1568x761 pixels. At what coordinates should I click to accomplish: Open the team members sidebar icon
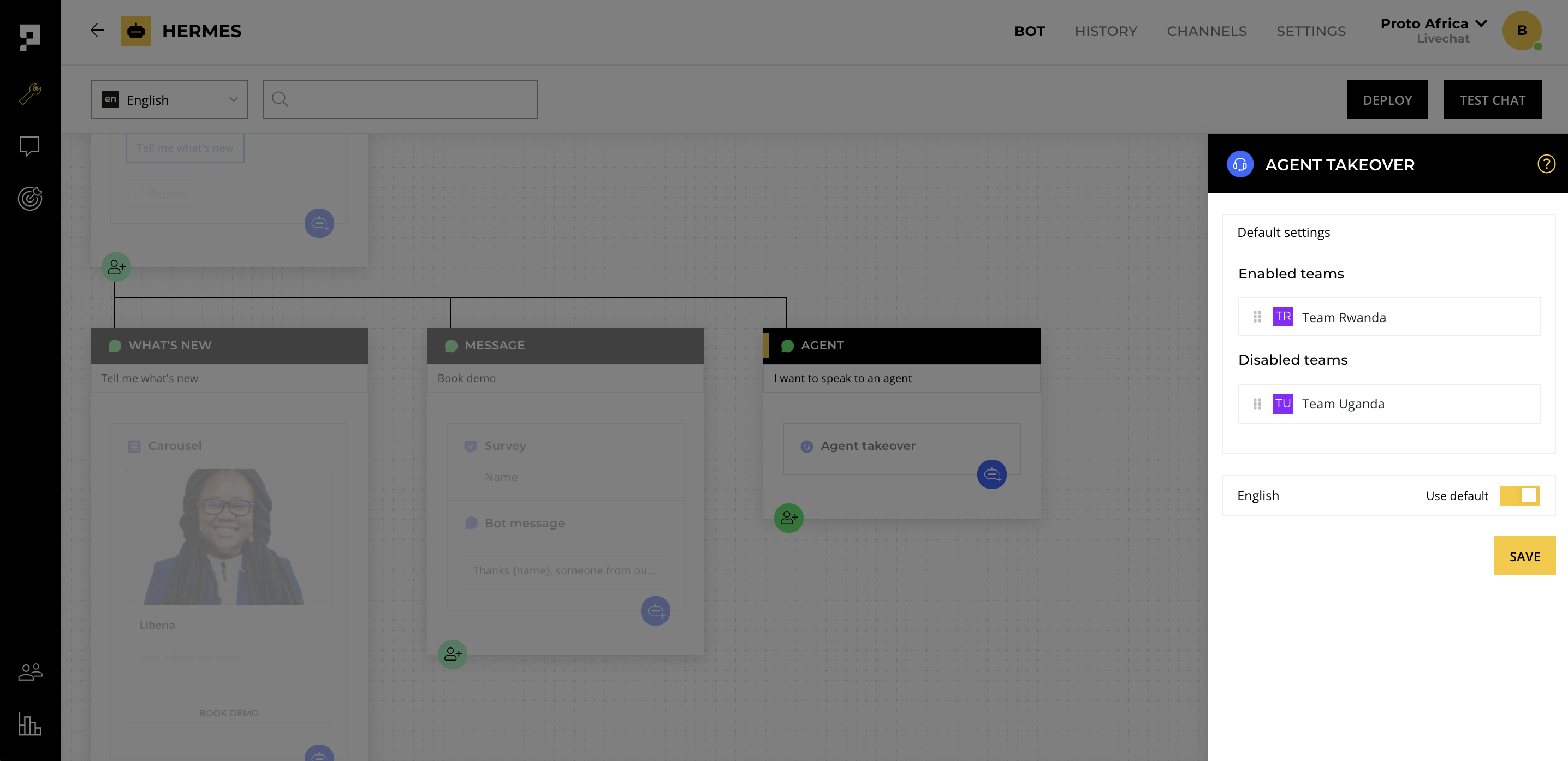[x=30, y=671]
